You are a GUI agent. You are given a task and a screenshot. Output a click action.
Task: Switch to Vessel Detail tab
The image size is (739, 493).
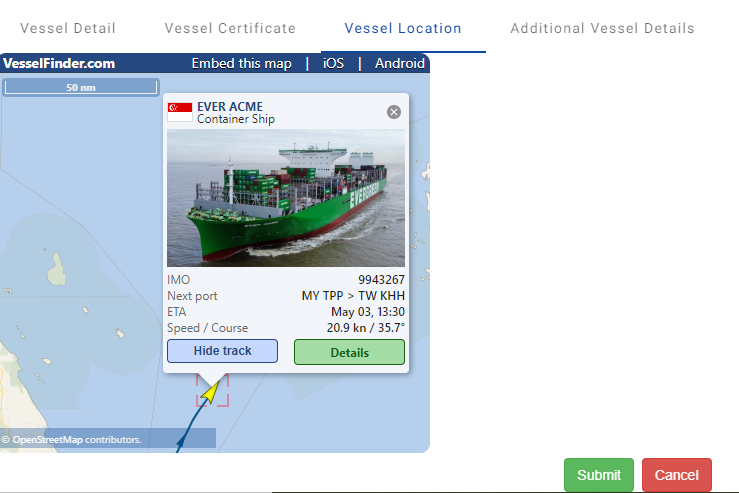pos(68,28)
